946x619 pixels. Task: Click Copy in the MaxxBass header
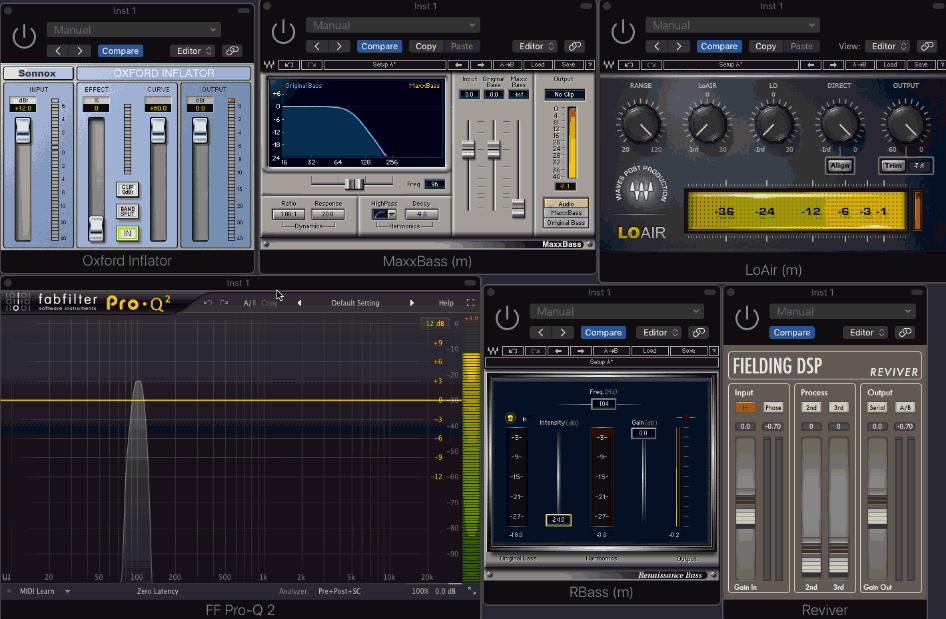425,46
